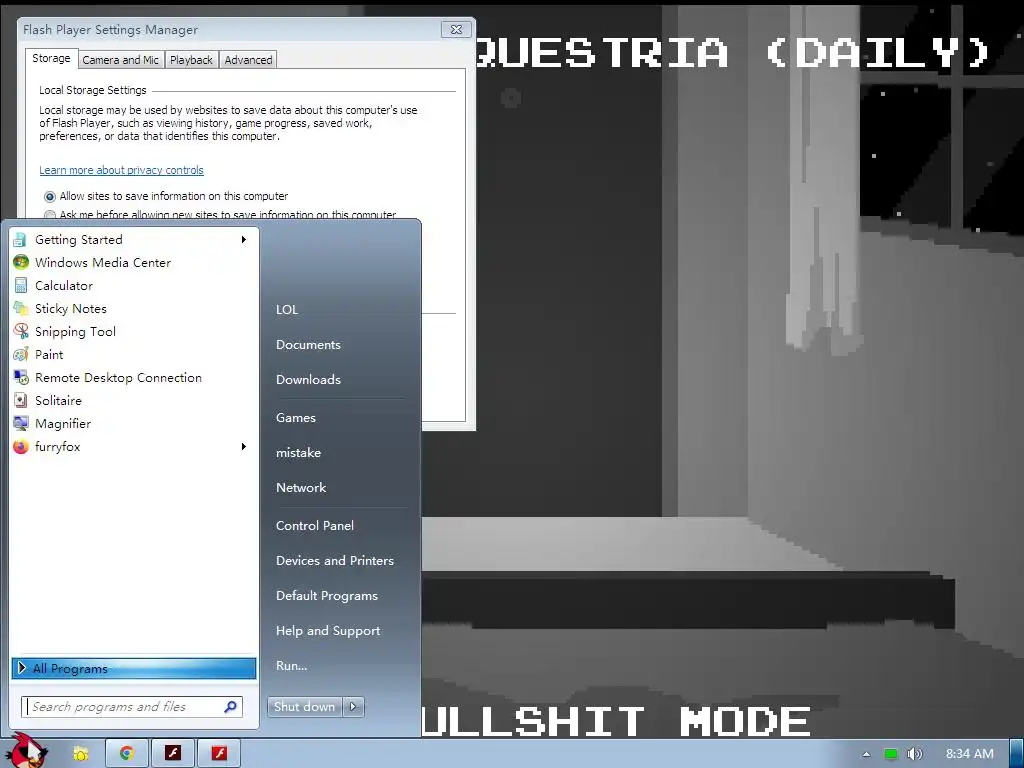Launch Windows Media Center icon
Viewport: 1024px width, 768px height.
point(20,263)
